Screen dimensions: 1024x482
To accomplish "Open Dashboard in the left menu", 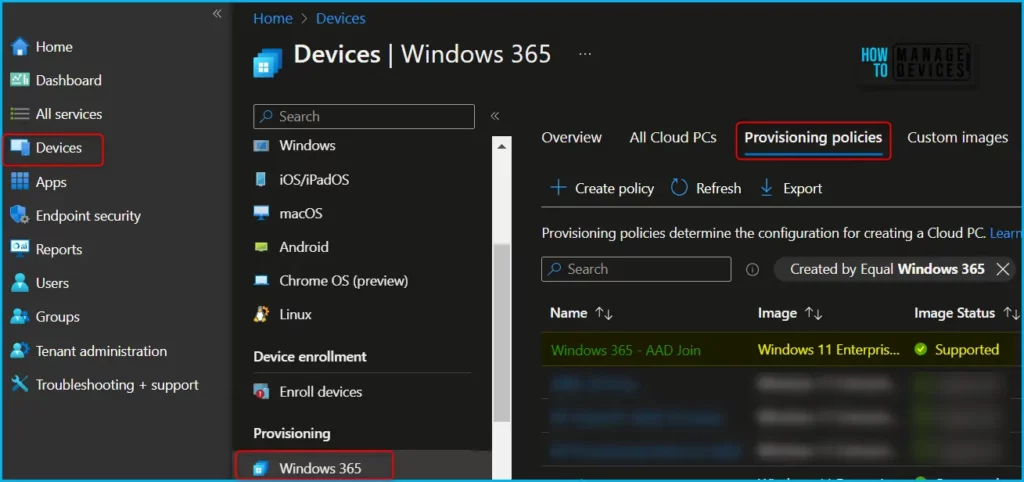I will (x=69, y=80).
